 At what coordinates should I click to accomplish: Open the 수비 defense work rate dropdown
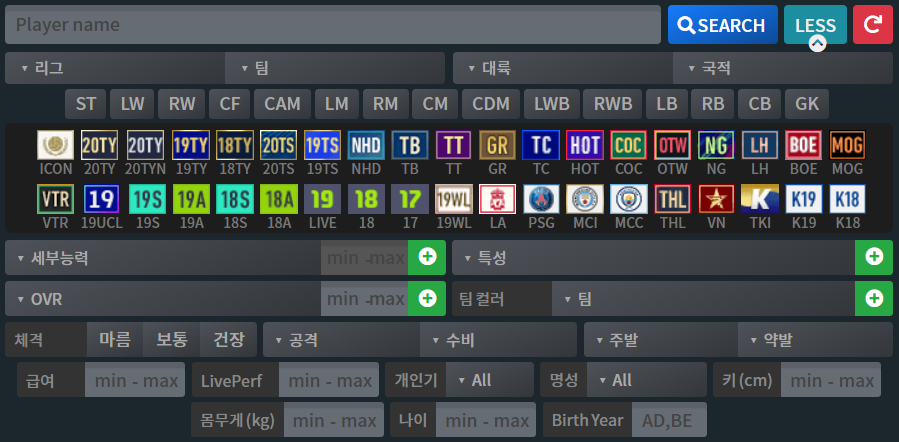click(x=498, y=339)
